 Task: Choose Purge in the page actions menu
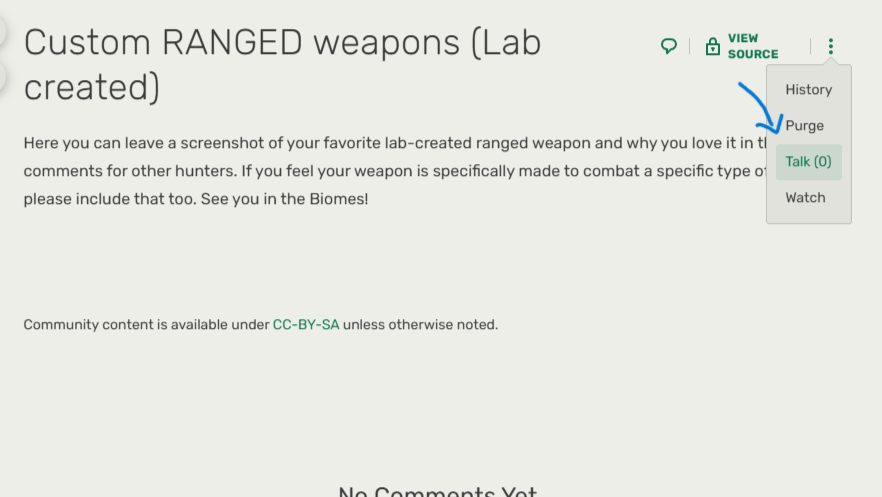[804, 126]
